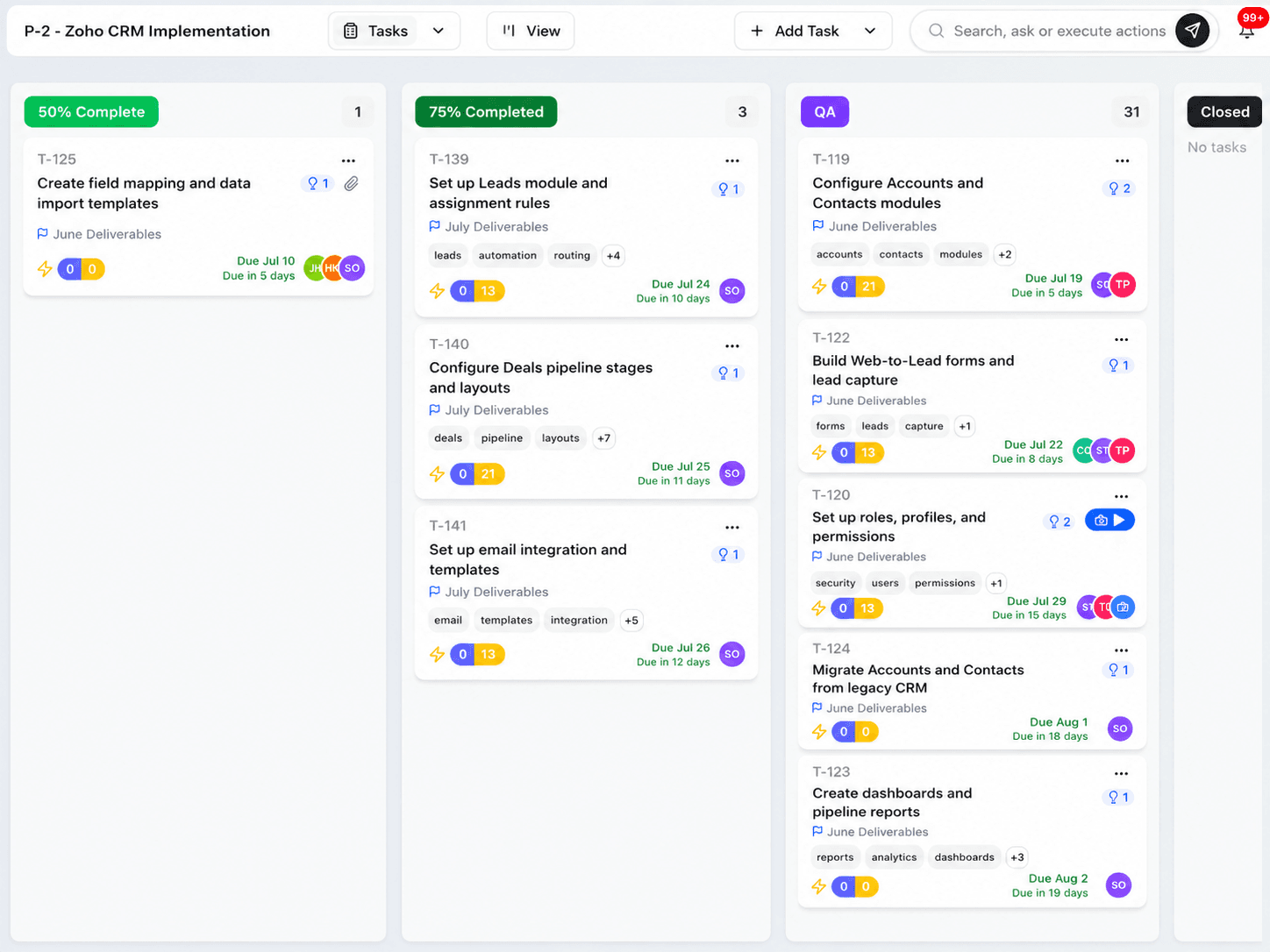This screenshot has height=952, width=1270.
Task: Click the dashboards tag on T-123
Action: point(964,857)
